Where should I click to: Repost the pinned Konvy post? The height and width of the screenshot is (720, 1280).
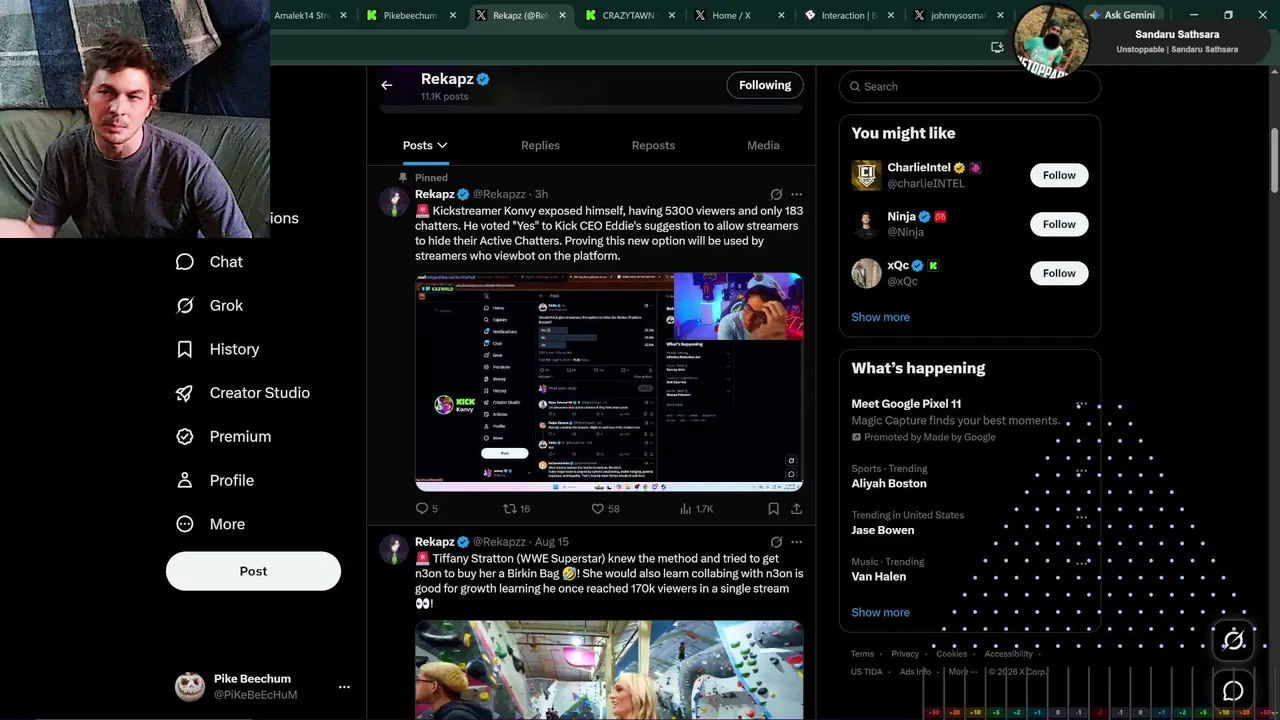coord(516,509)
